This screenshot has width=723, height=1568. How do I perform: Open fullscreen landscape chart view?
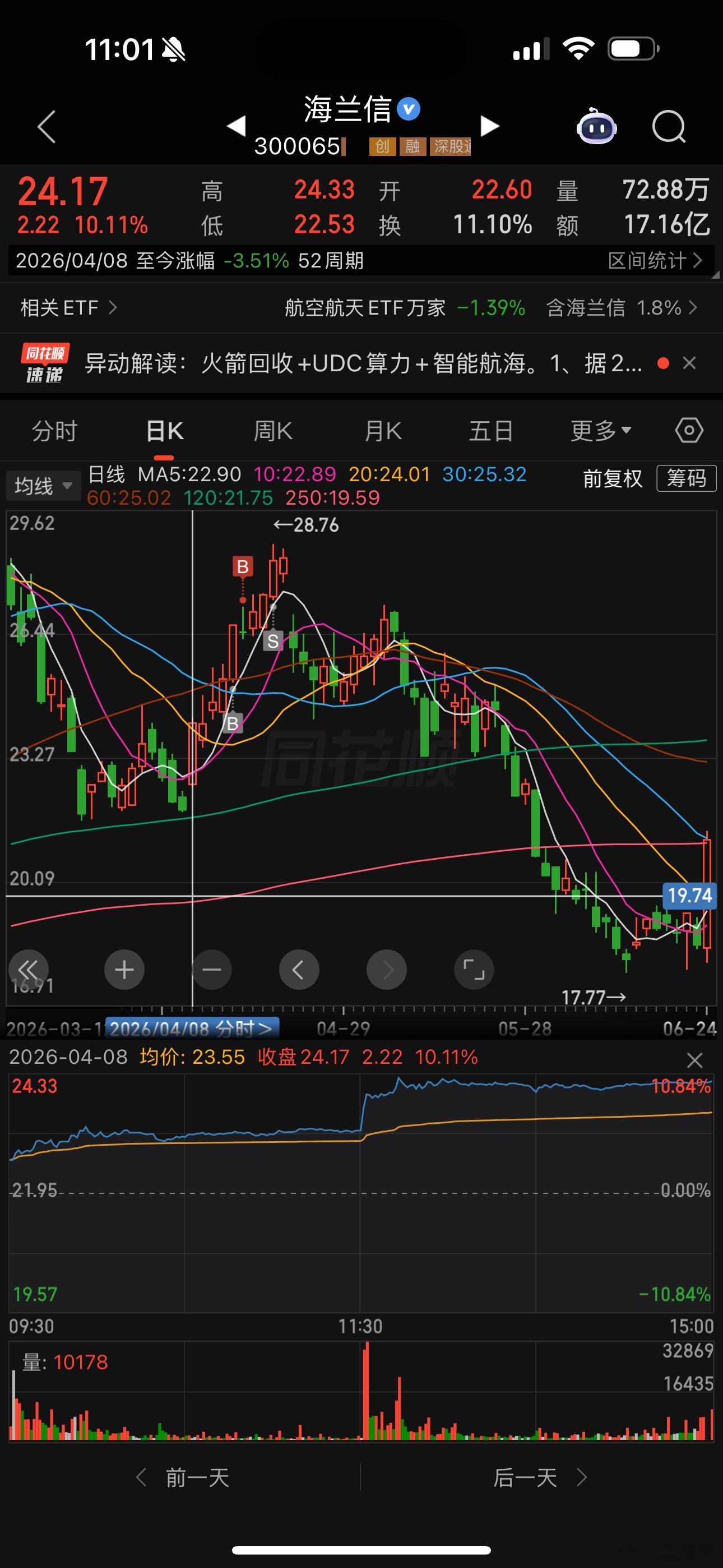[x=474, y=970]
